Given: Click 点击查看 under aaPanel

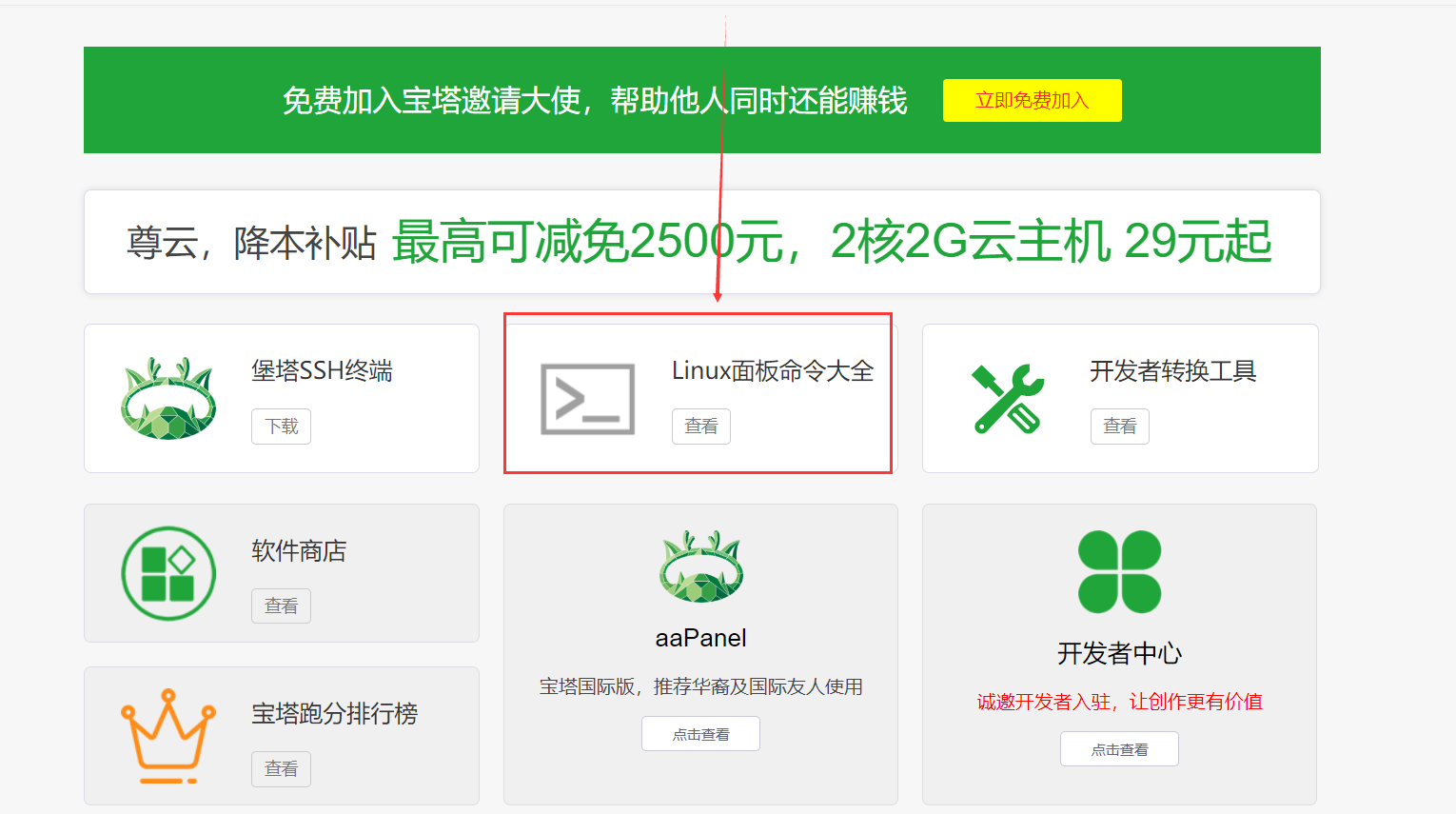Looking at the screenshot, I should coord(700,734).
